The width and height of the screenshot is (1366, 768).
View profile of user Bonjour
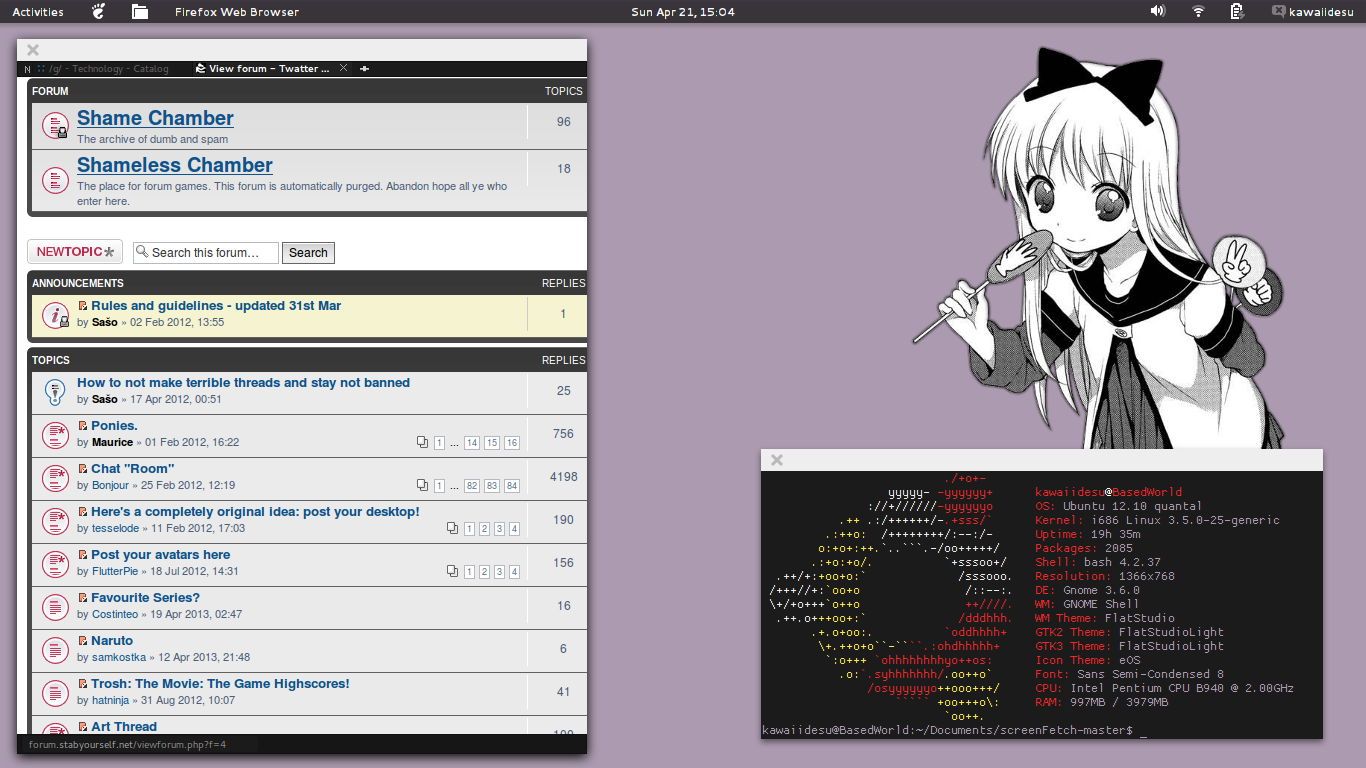(x=110, y=486)
